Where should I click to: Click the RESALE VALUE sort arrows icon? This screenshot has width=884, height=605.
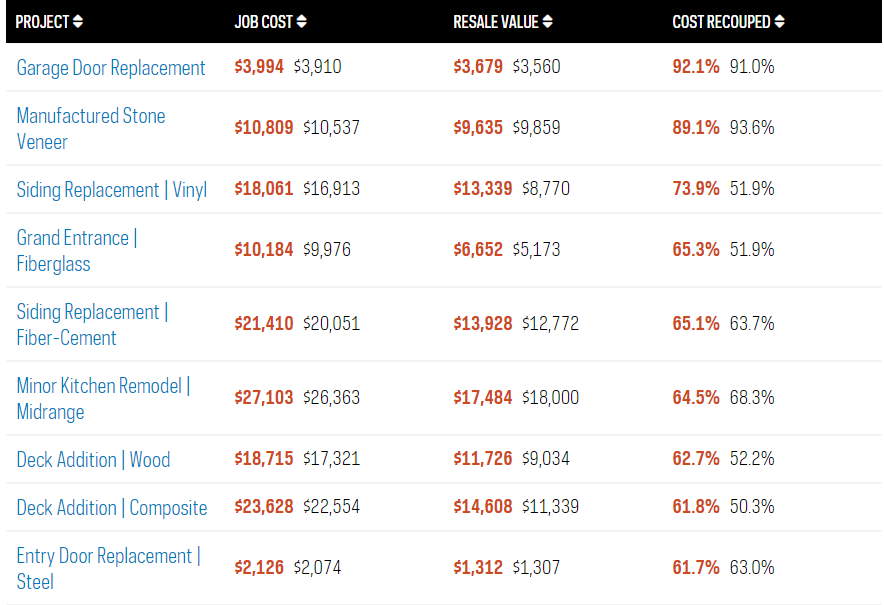click(547, 21)
